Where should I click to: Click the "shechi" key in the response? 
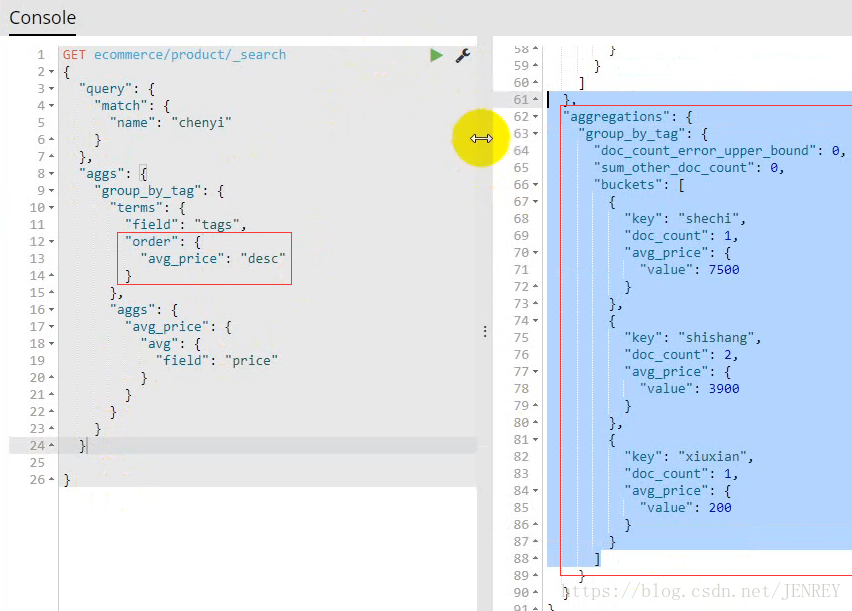point(709,219)
